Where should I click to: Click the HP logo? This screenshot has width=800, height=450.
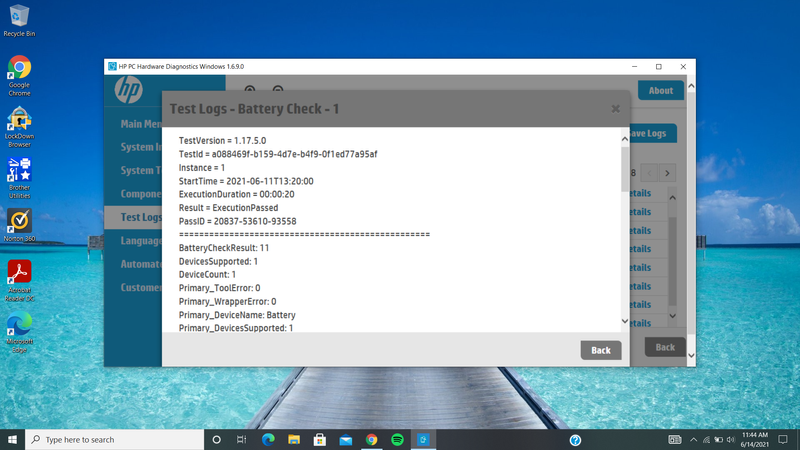[129, 89]
